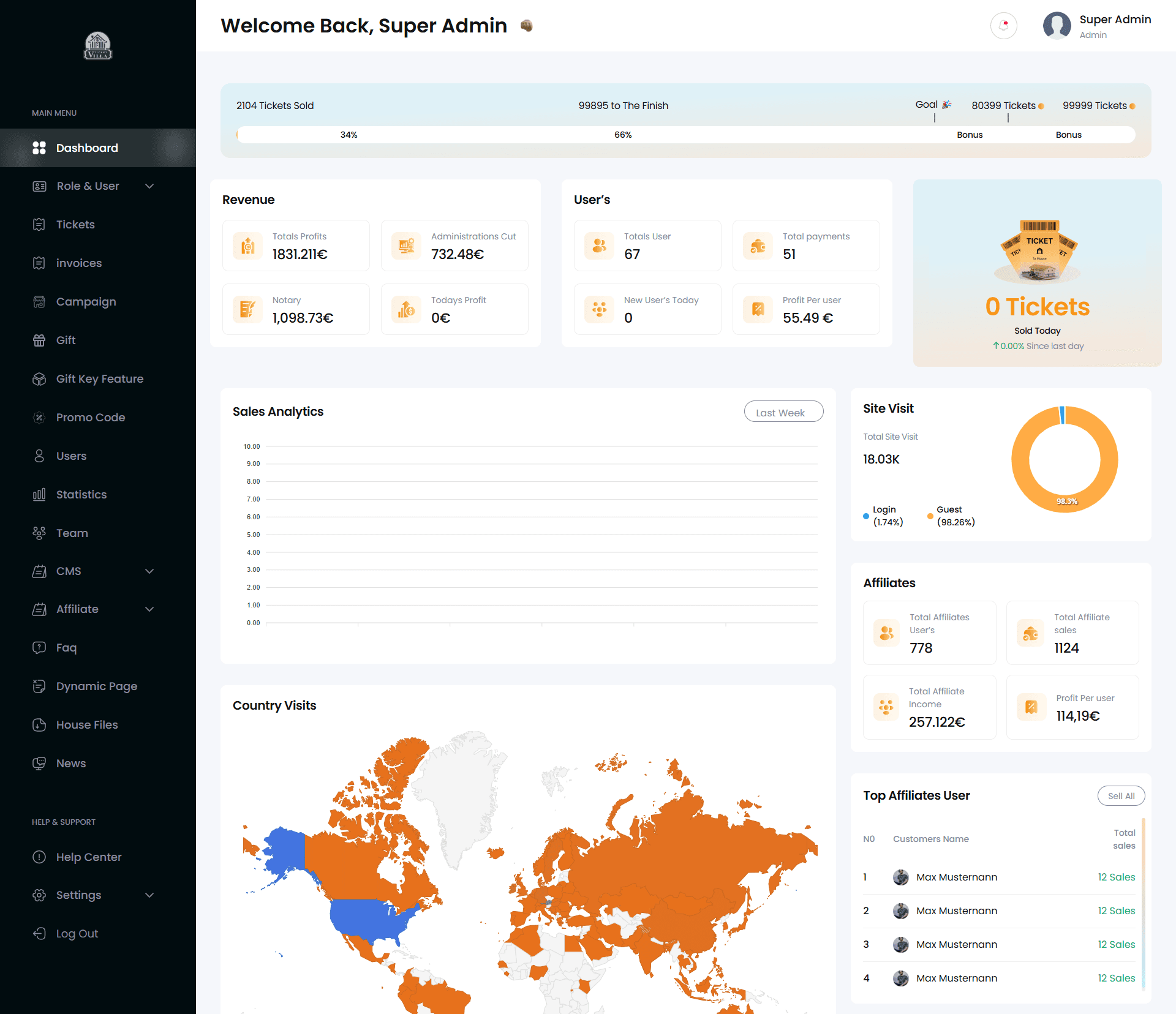Click the waving hand emoji in header
The height and width of the screenshot is (1014, 1176).
[526, 26]
